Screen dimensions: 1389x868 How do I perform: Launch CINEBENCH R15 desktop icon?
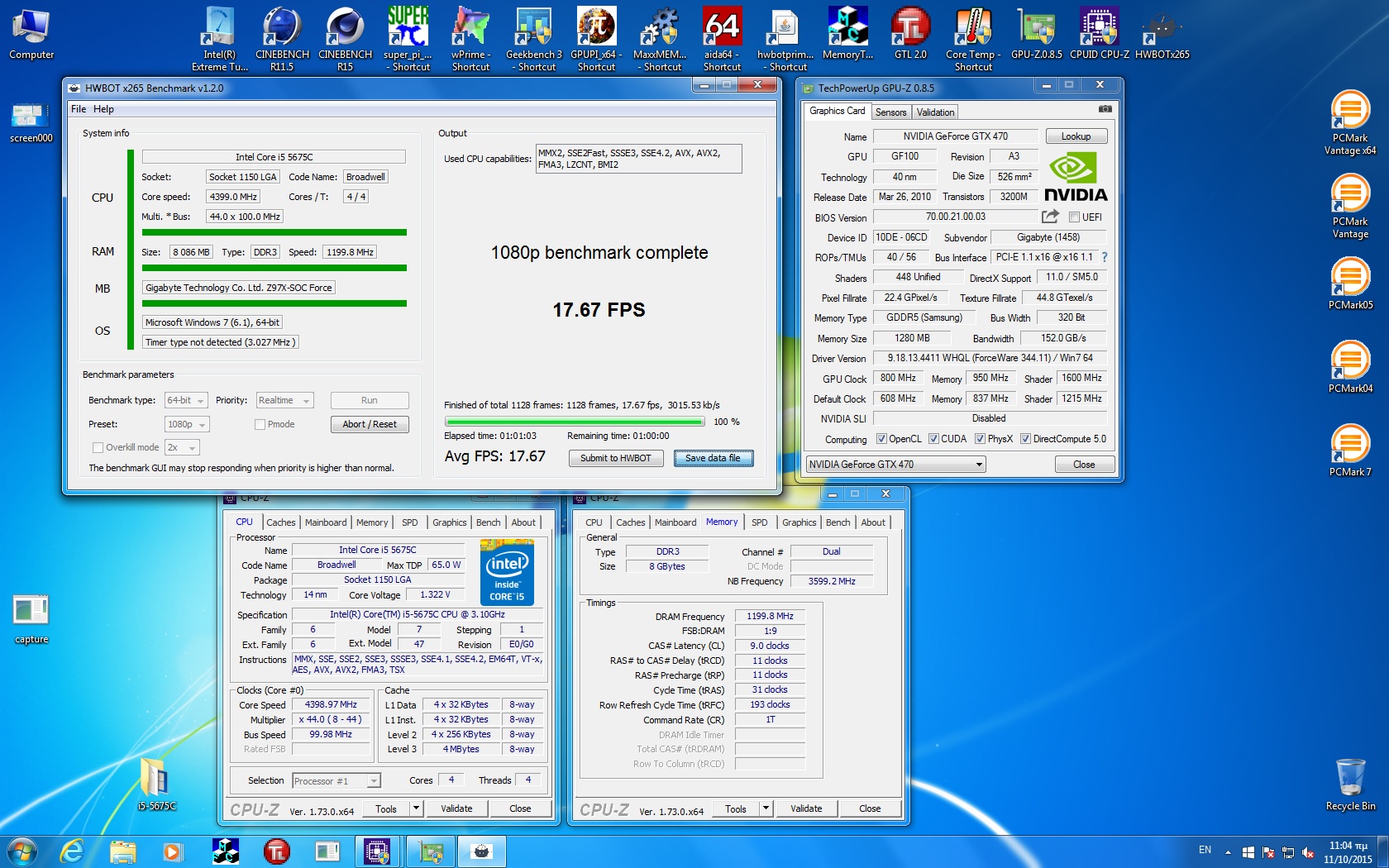[345, 38]
